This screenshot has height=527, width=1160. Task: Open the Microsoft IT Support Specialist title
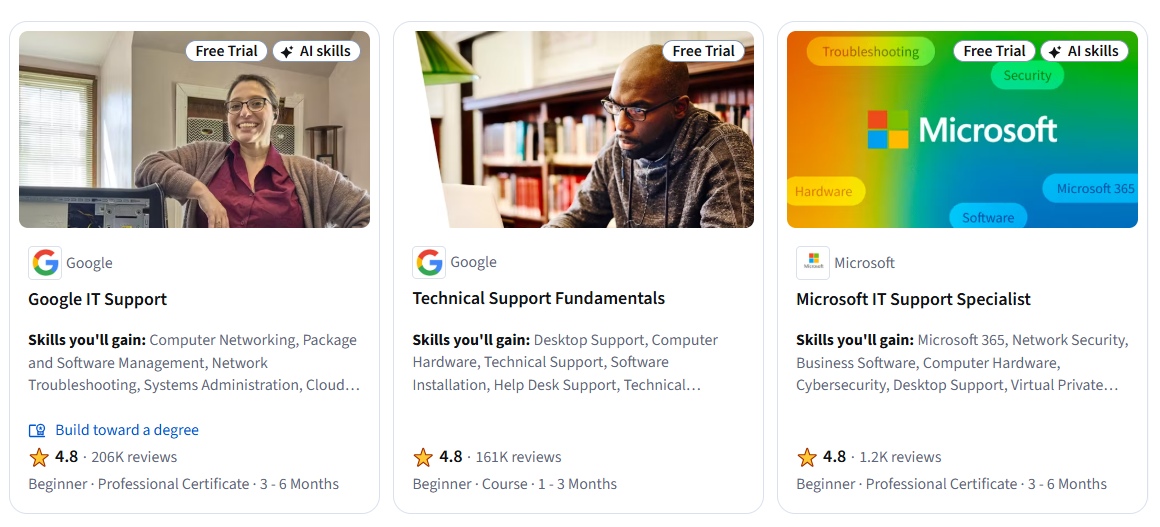click(x=913, y=299)
